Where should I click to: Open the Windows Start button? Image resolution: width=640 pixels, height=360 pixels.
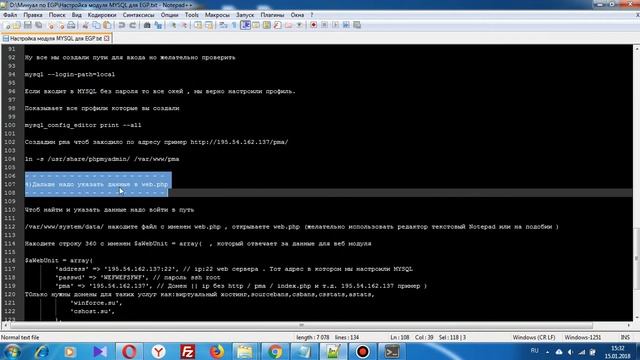(12, 352)
